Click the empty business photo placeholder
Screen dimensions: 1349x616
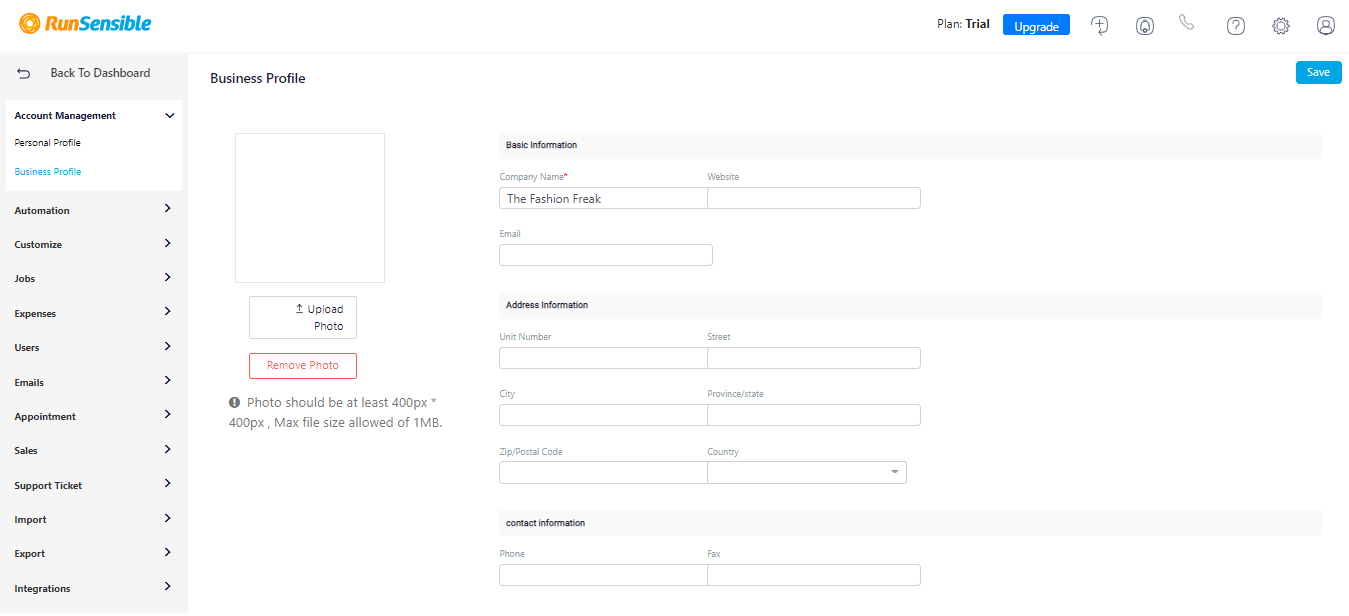coord(310,208)
